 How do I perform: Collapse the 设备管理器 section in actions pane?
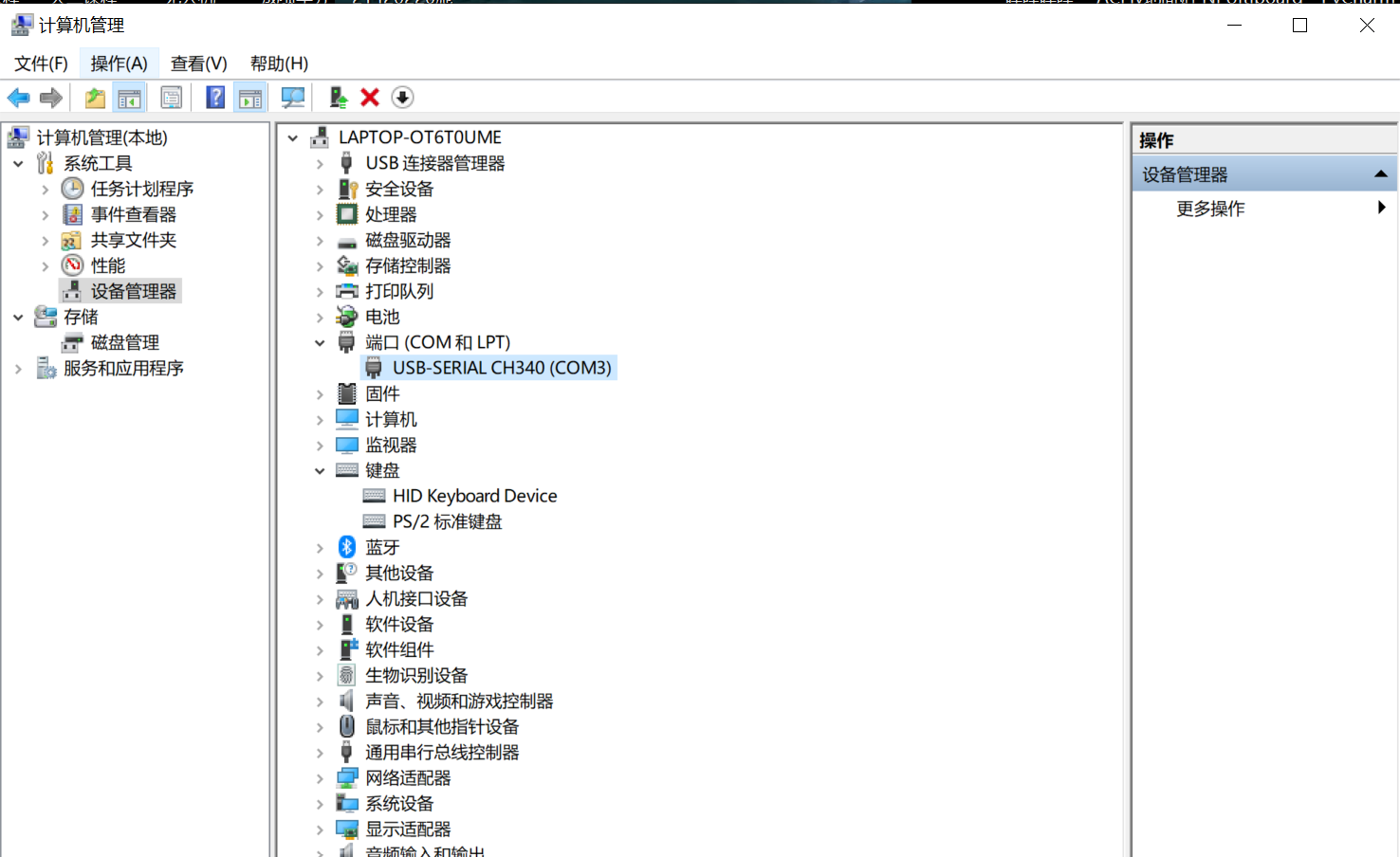click(x=1380, y=174)
